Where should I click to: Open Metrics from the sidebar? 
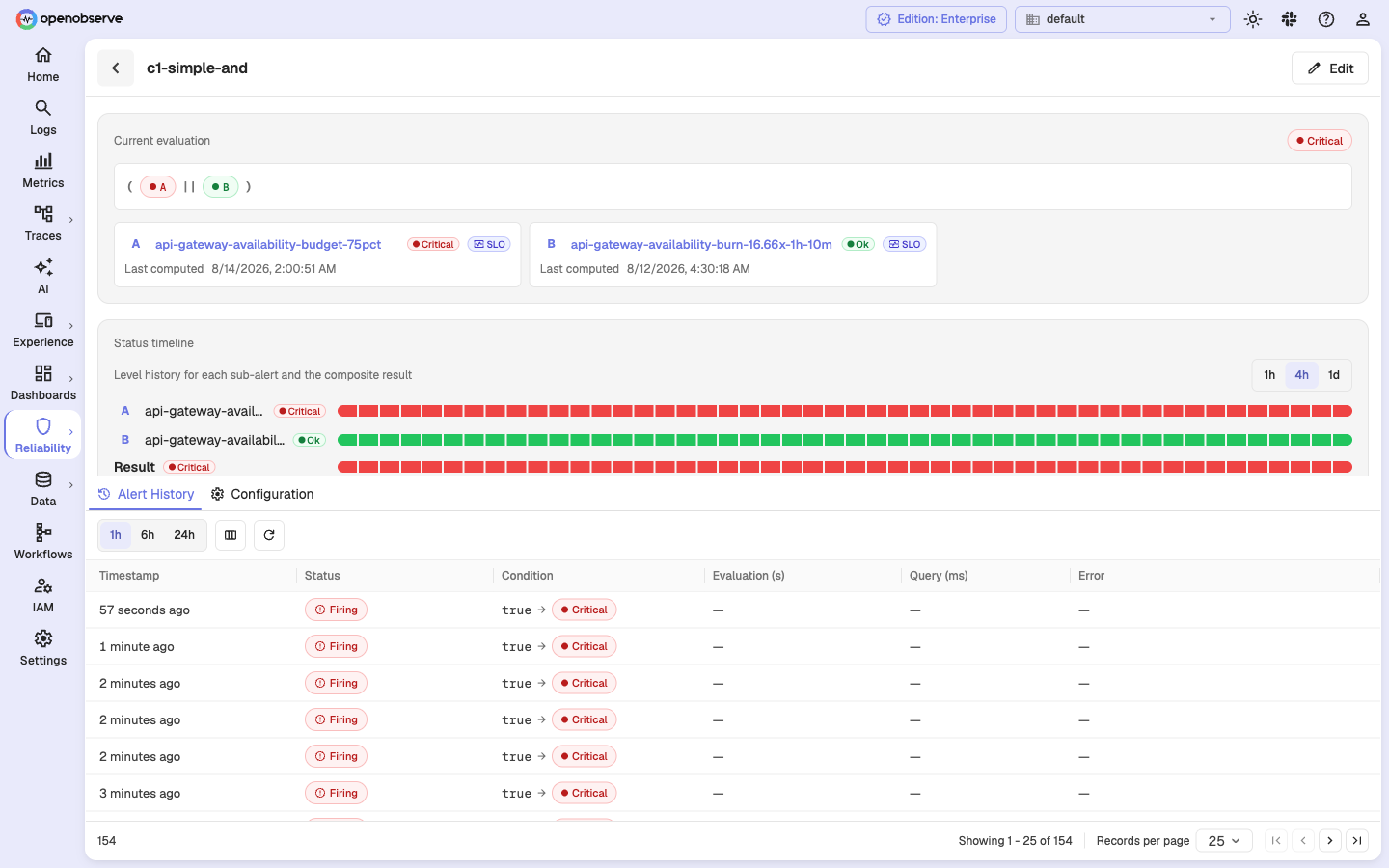tap(42, 171)
